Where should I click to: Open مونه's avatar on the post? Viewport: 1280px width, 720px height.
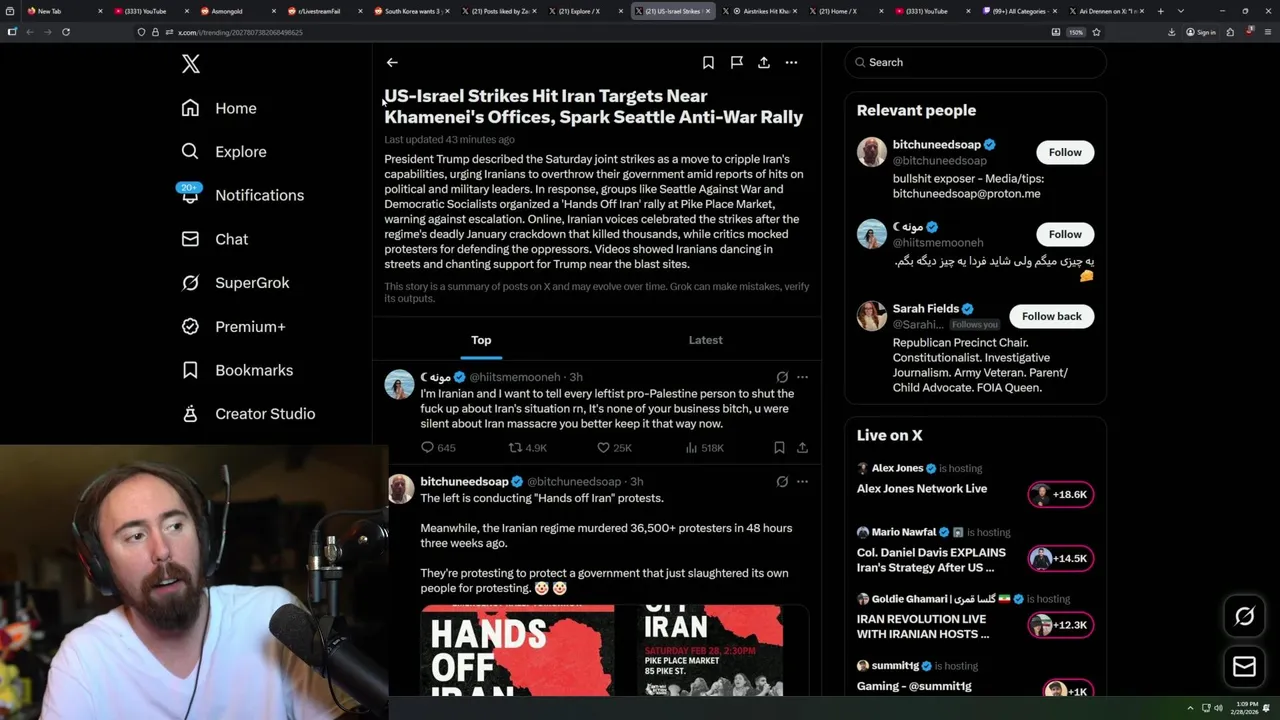[x=399, y=384]
